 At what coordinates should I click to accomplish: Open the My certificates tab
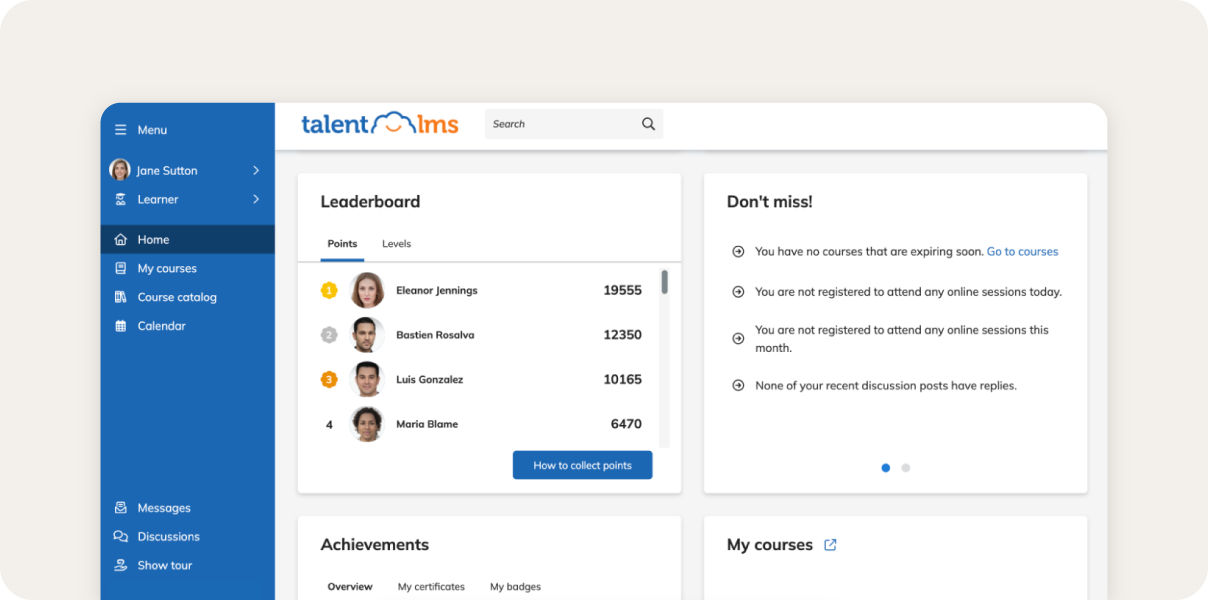point(431,587)
